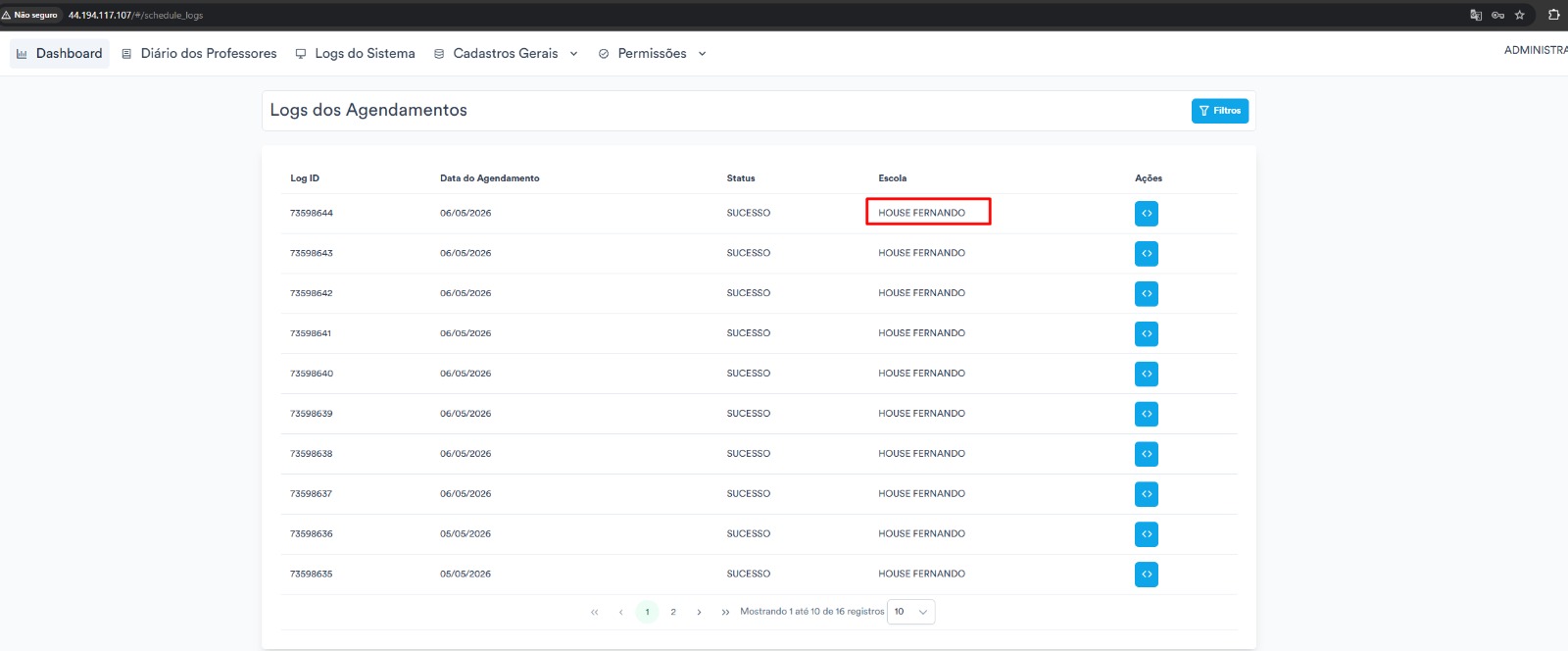This screenshot has width=1568, height=651.
Task: Click the Escola column header
Action: click(893, 178)
